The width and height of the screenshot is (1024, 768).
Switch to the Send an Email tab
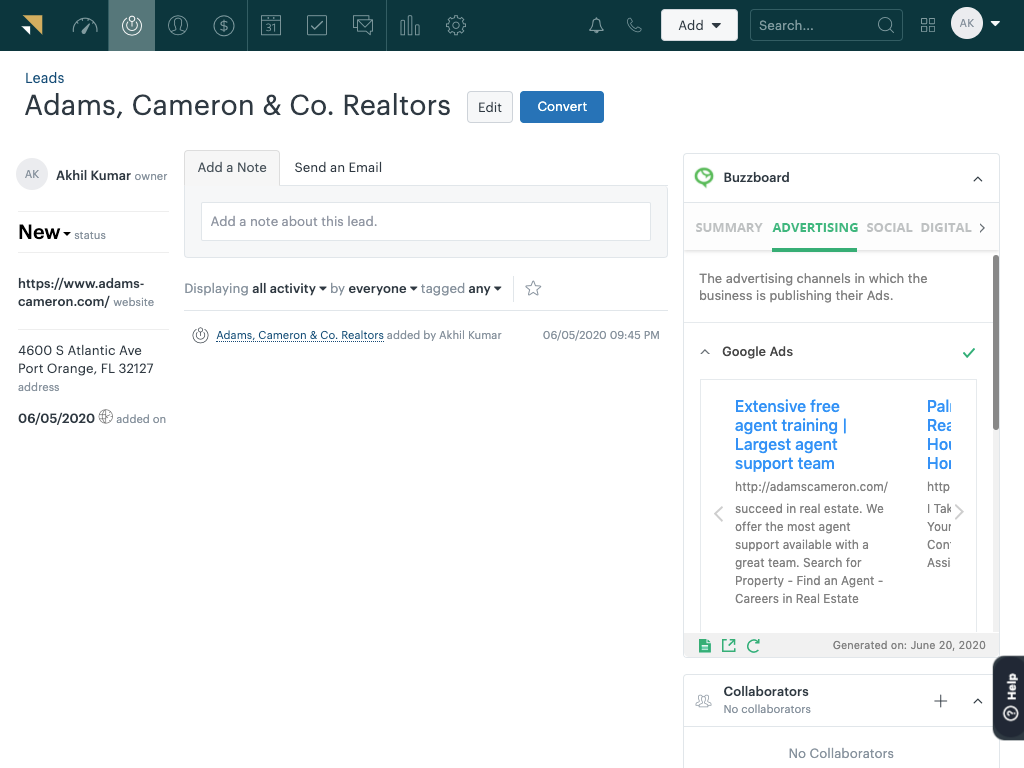coord(338,168)
